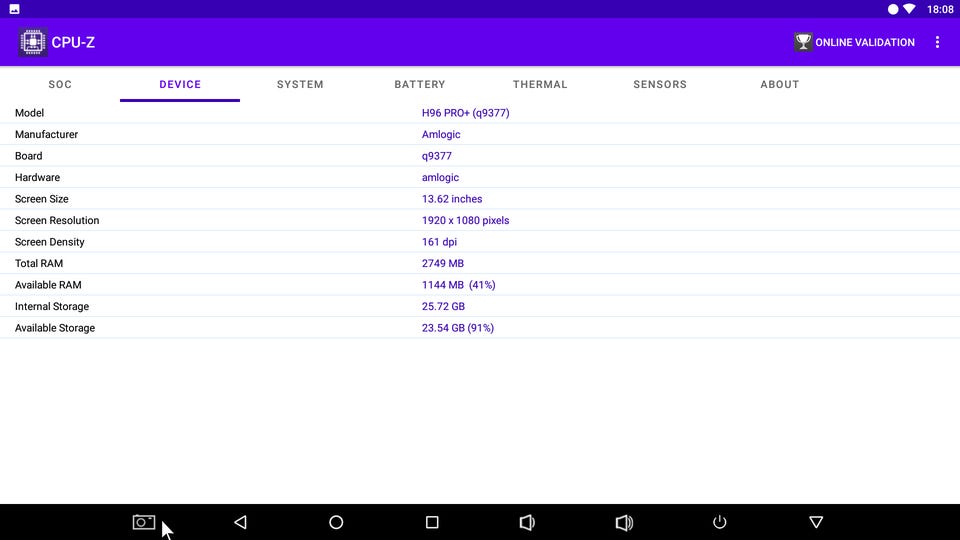
Task: Select the Device tab
Action: [x=180, y=84]
